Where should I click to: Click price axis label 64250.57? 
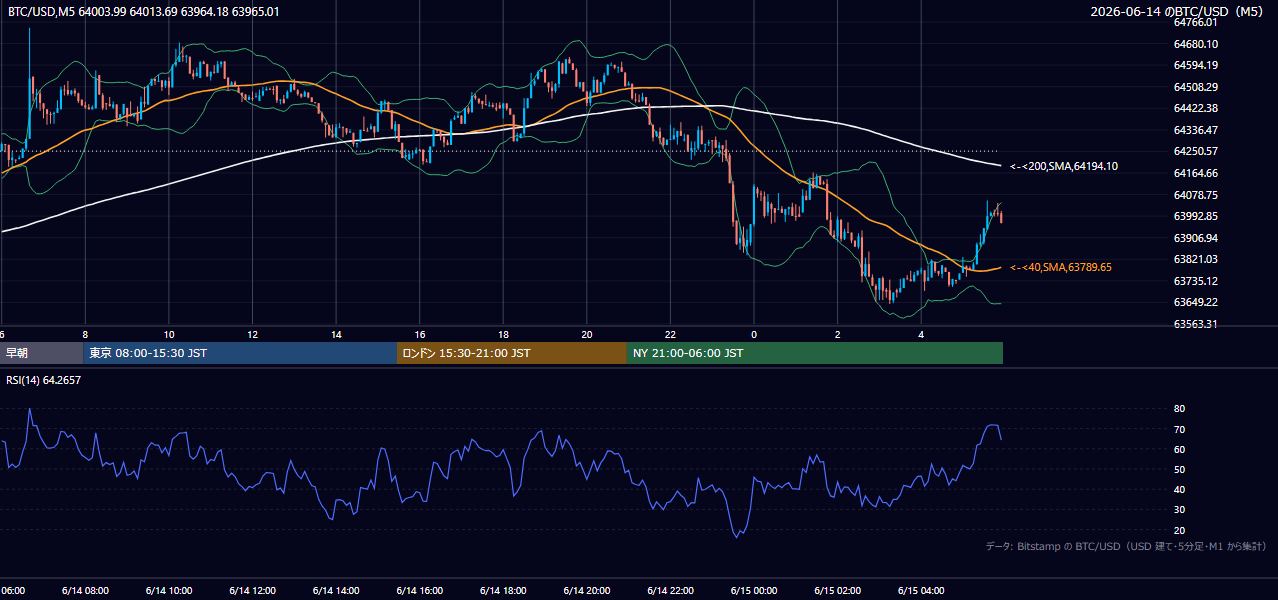coord(1195,151)
